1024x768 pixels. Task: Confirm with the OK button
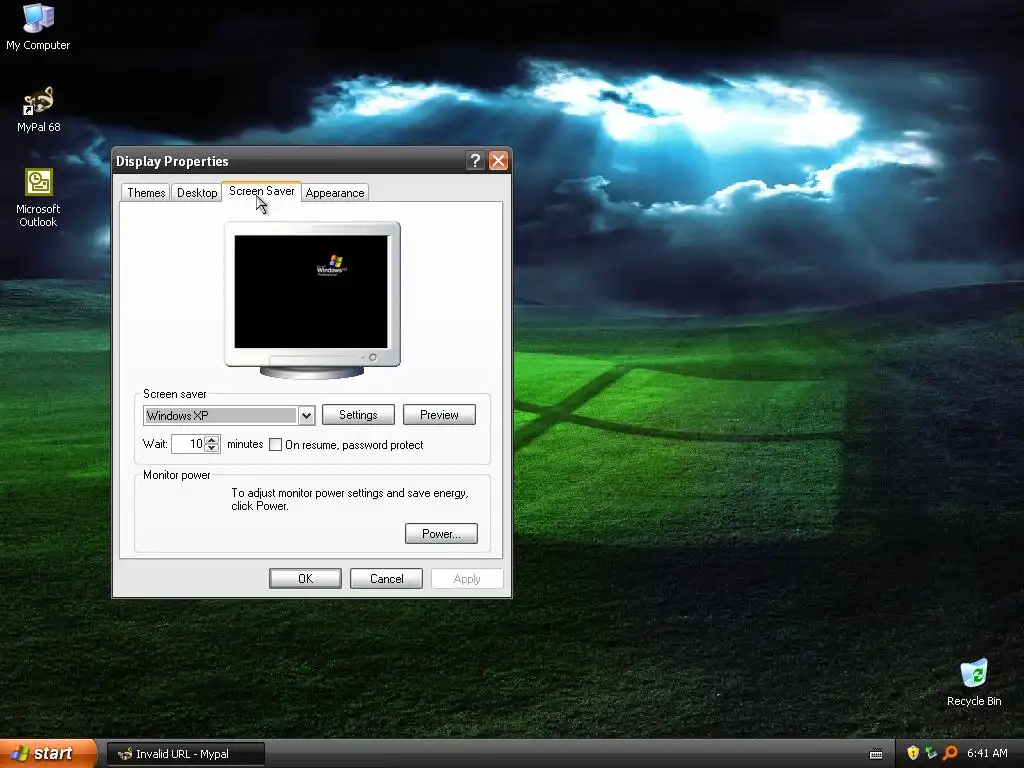click(x=305, y=579)
